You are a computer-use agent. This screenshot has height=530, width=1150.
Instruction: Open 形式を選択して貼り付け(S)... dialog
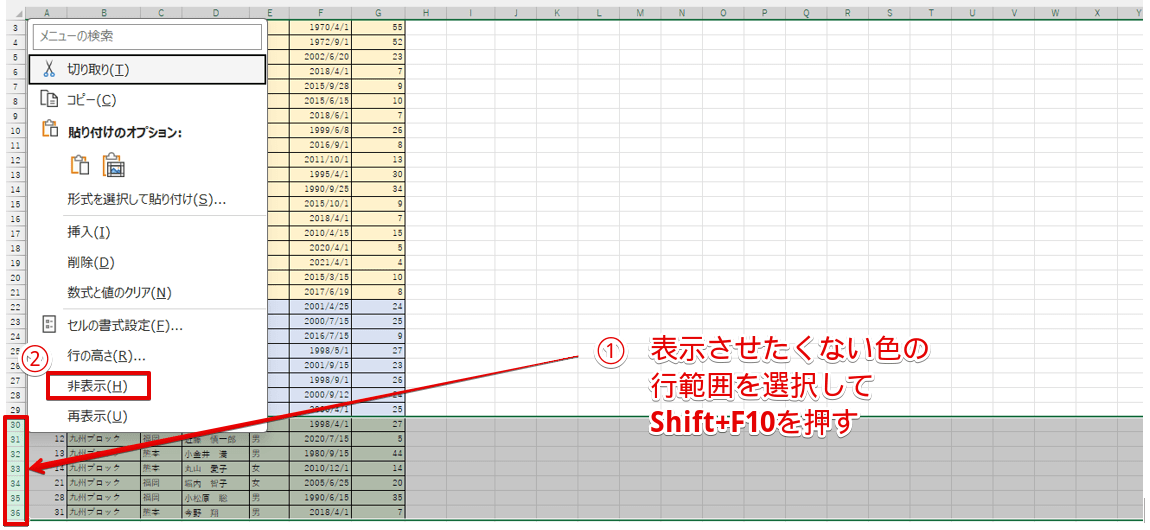tap(147, 199)
